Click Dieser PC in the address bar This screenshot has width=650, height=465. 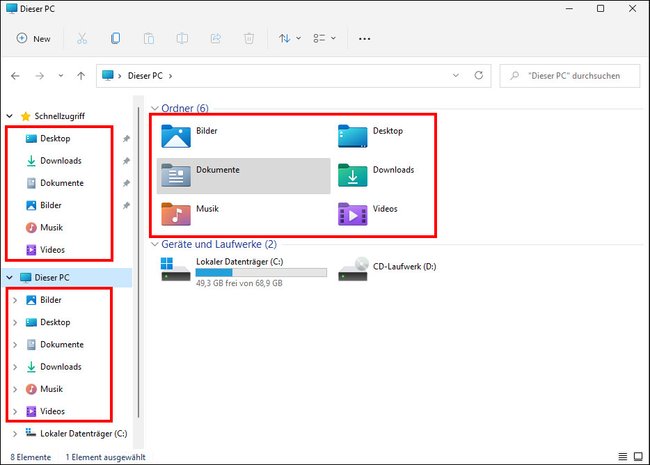point(145,76)
